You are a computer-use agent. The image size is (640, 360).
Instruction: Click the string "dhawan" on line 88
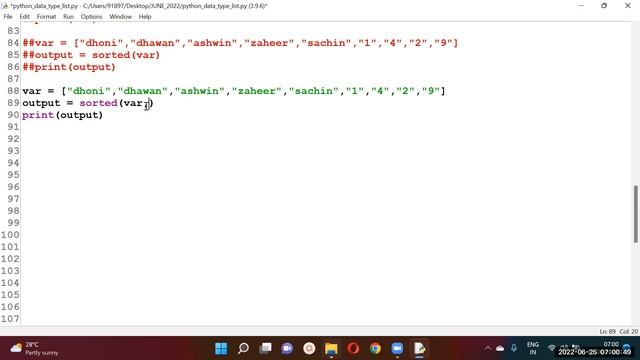[x=142, y=91]
